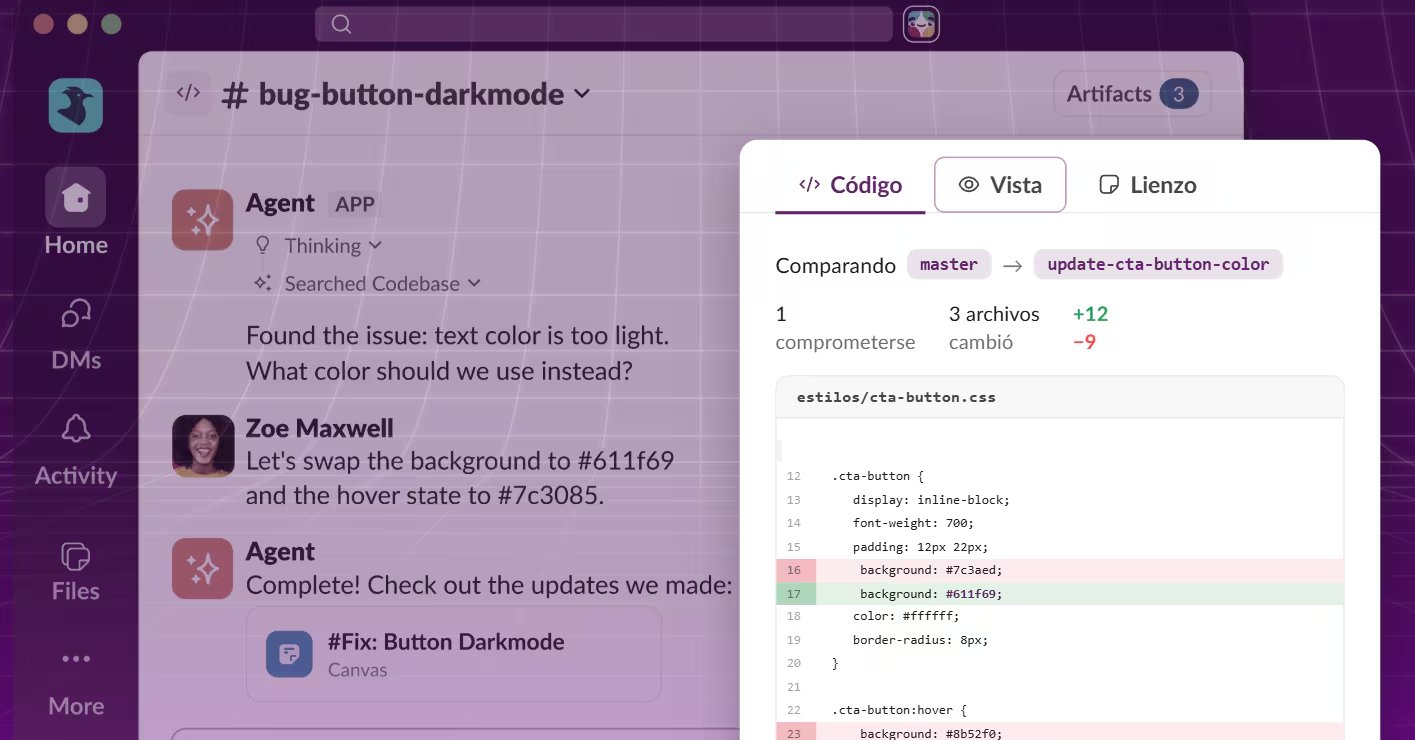The image size is (1415, 740).
Task: Open DMs in the sidebar
Action: (76, 335)
